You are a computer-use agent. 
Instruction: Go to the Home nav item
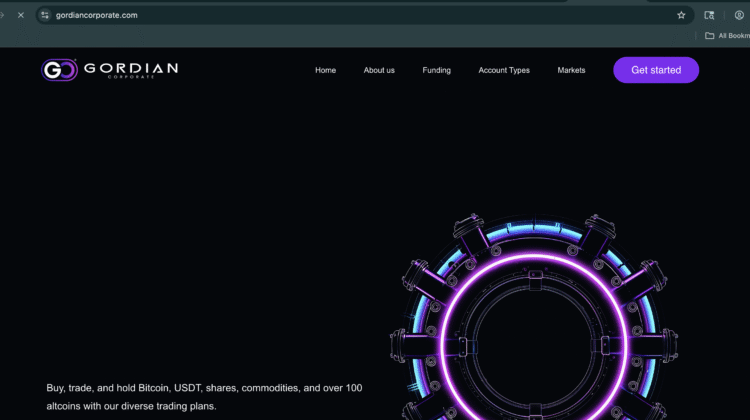(x=325, y=70)
